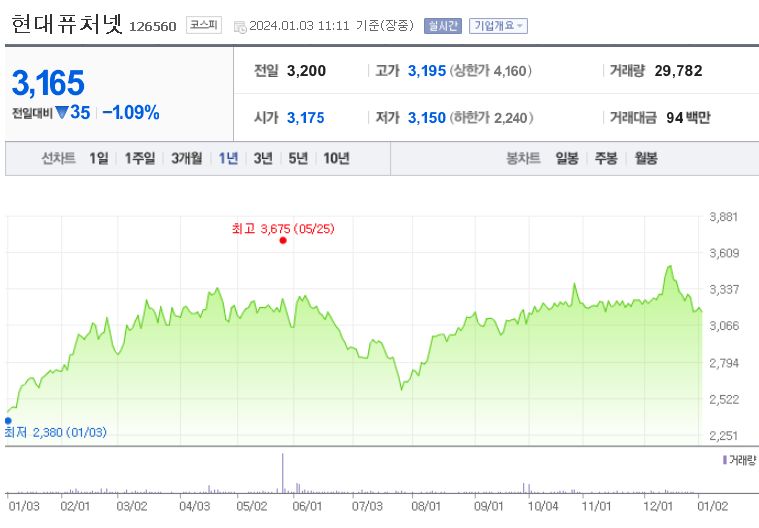Image resolution: width=759 pixels, height=528 pixels.
Task: Select the 1일 line chart tab
Action: click(x=99, y=158)
